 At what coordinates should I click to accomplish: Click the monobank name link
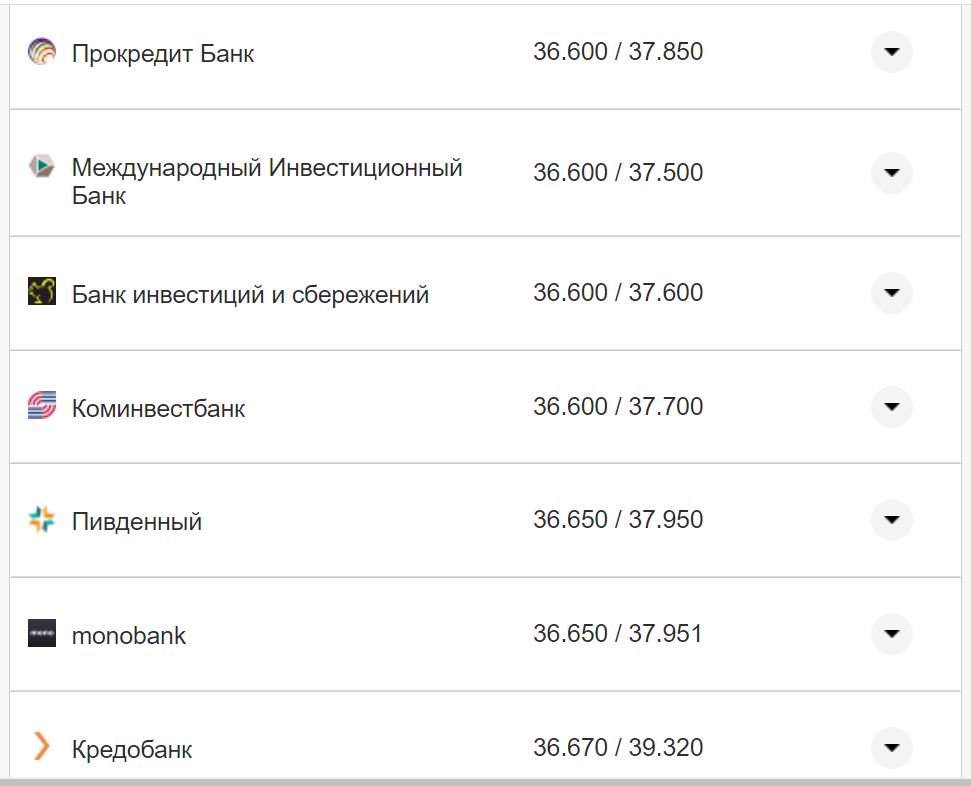(x=127, y=634)
